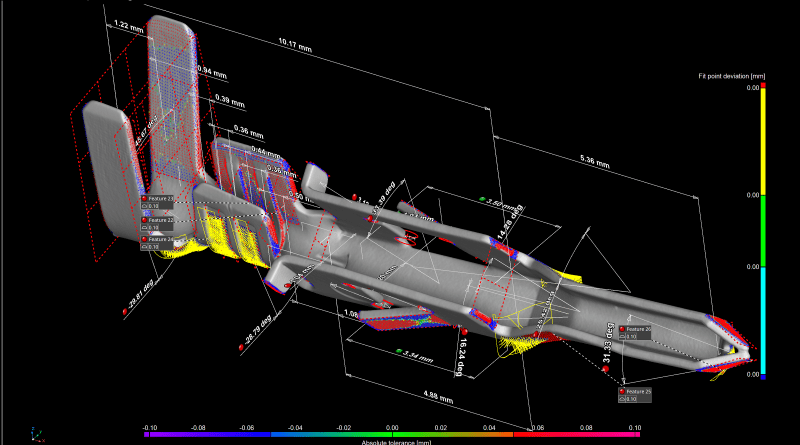The width and height of the screenshot is (800, 445).
Task: Click the red status dot on Feature 25
Action: 622,391
